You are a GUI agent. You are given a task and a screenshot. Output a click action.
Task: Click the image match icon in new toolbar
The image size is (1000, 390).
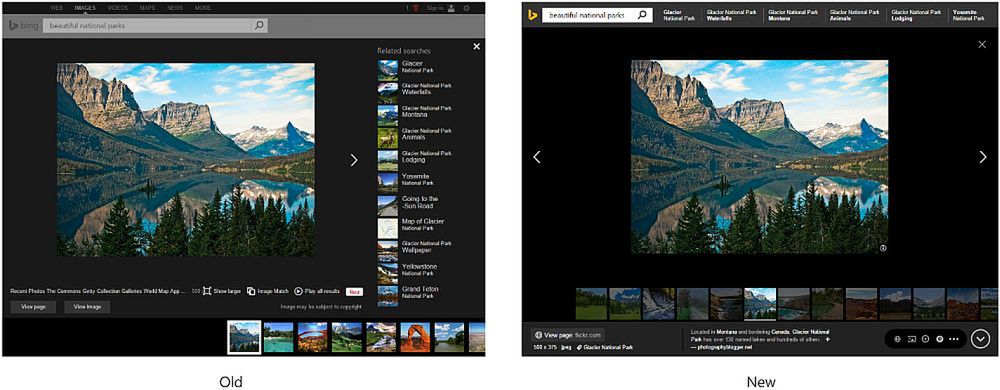click(911, 339)
